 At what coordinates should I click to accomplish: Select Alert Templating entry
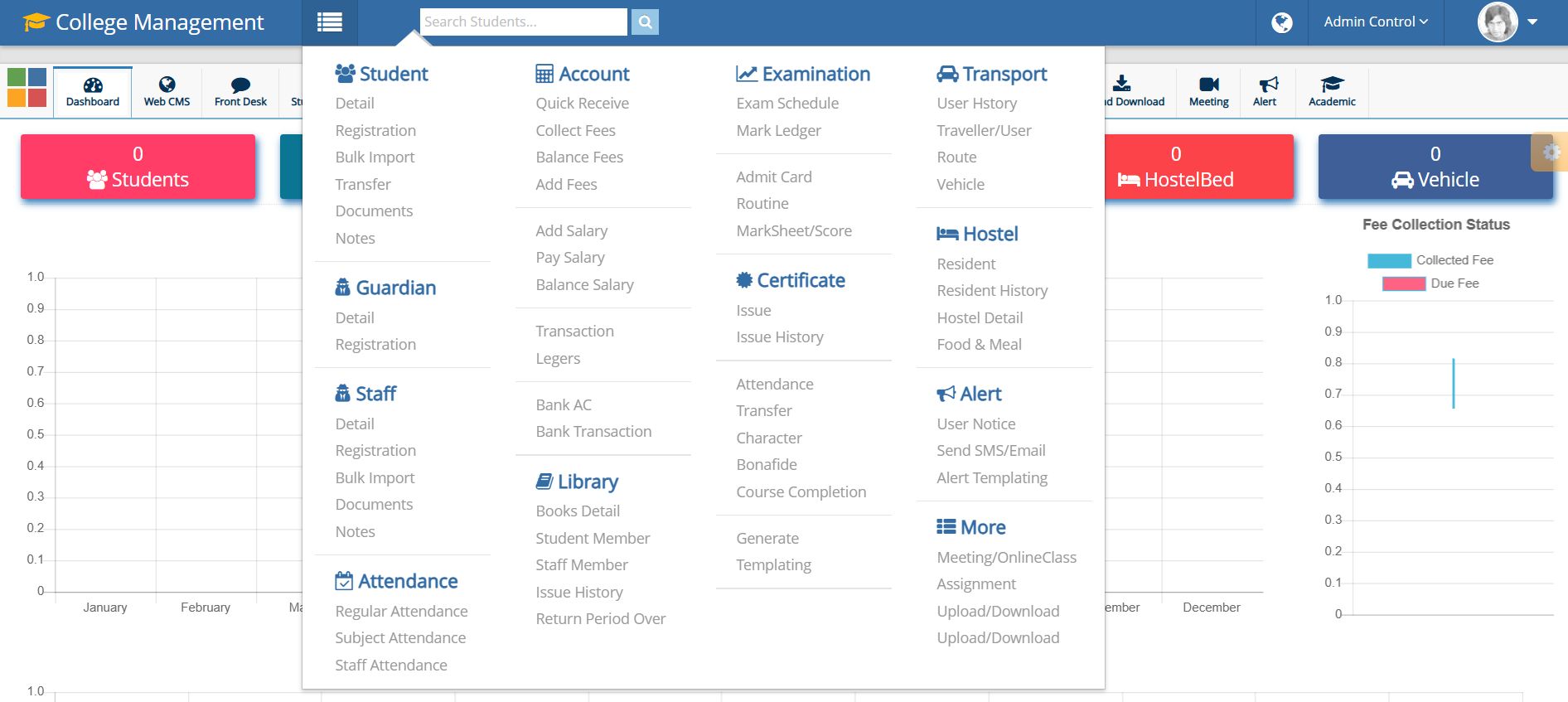tap(992, 477)
